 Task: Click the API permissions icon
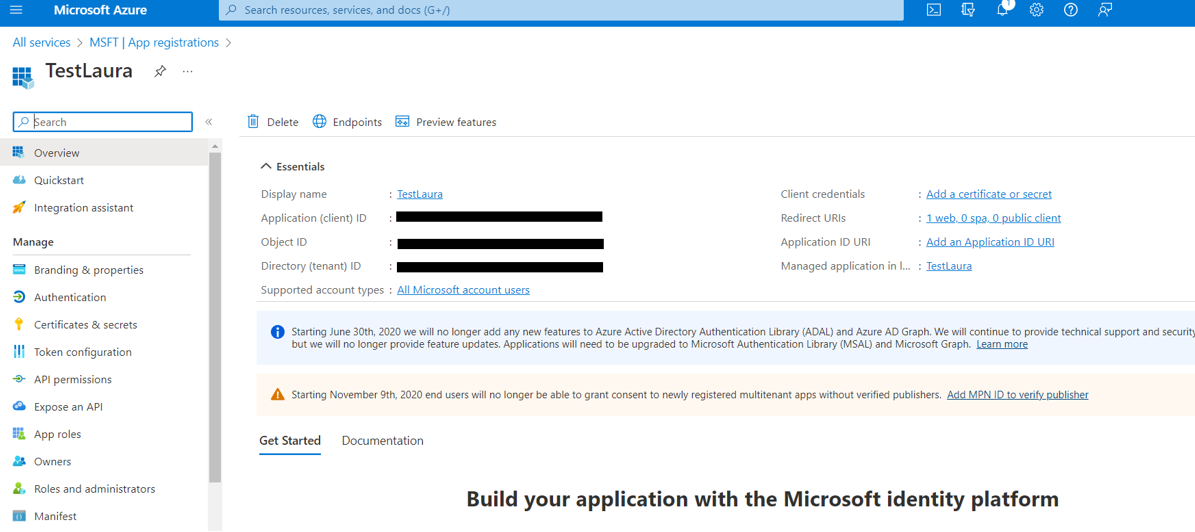point(20,379)
